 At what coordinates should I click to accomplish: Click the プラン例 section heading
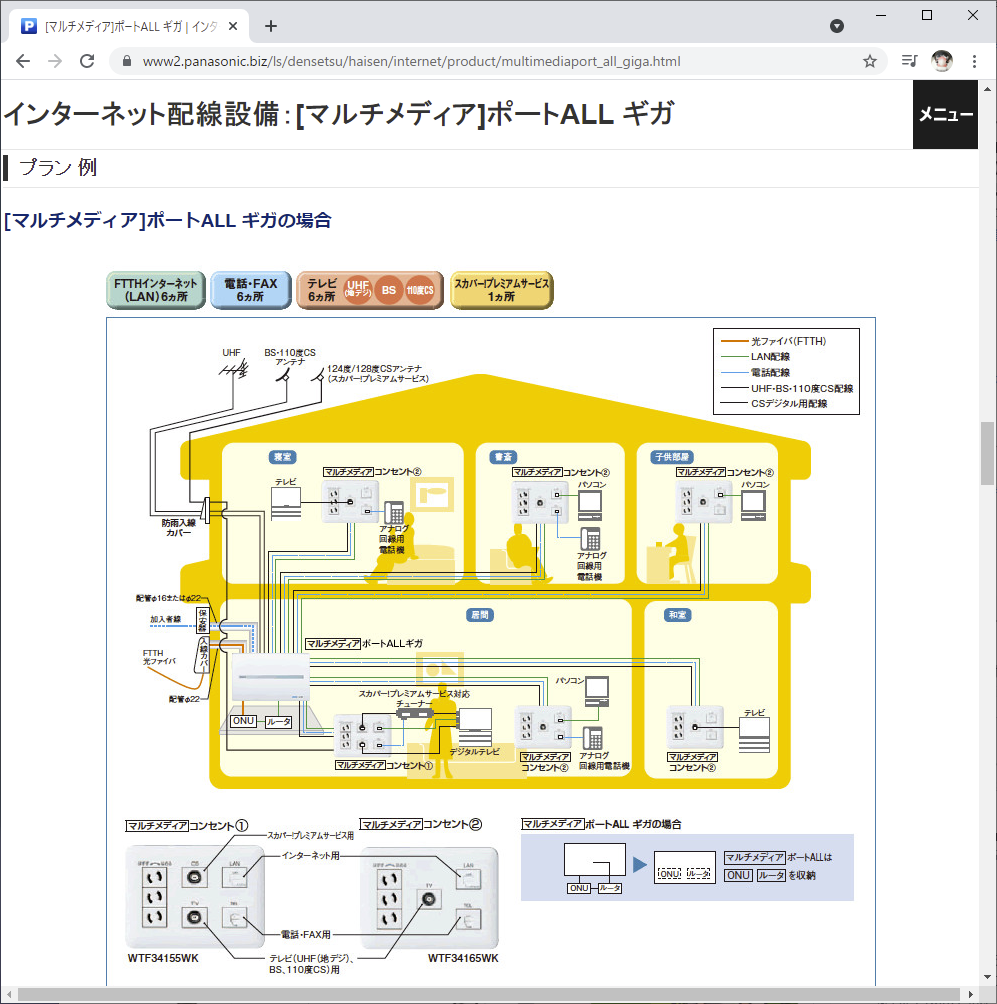click(x=58, y=168)
